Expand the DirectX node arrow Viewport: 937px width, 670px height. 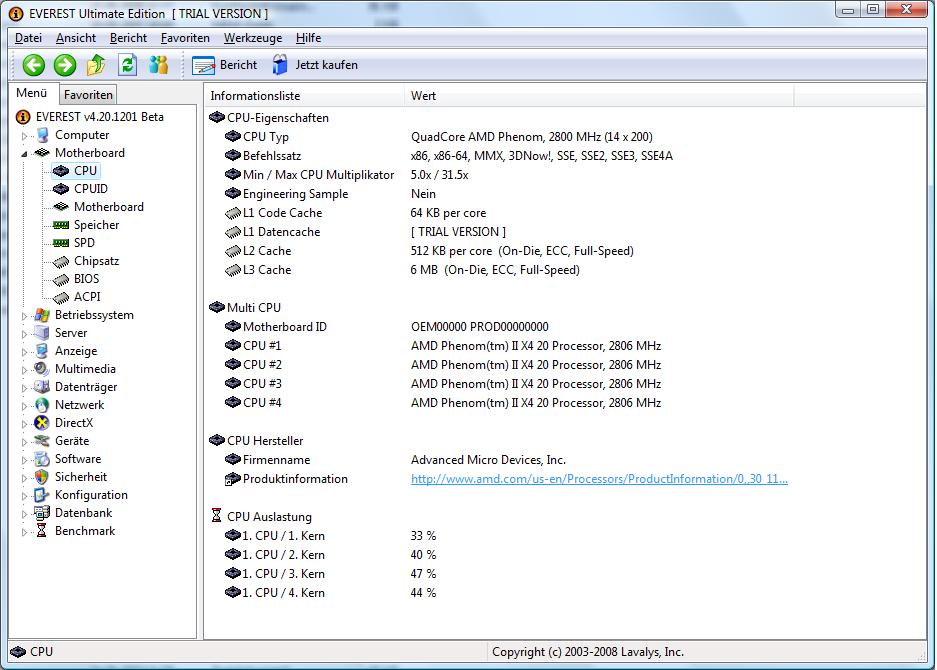[x=25, y=424]
